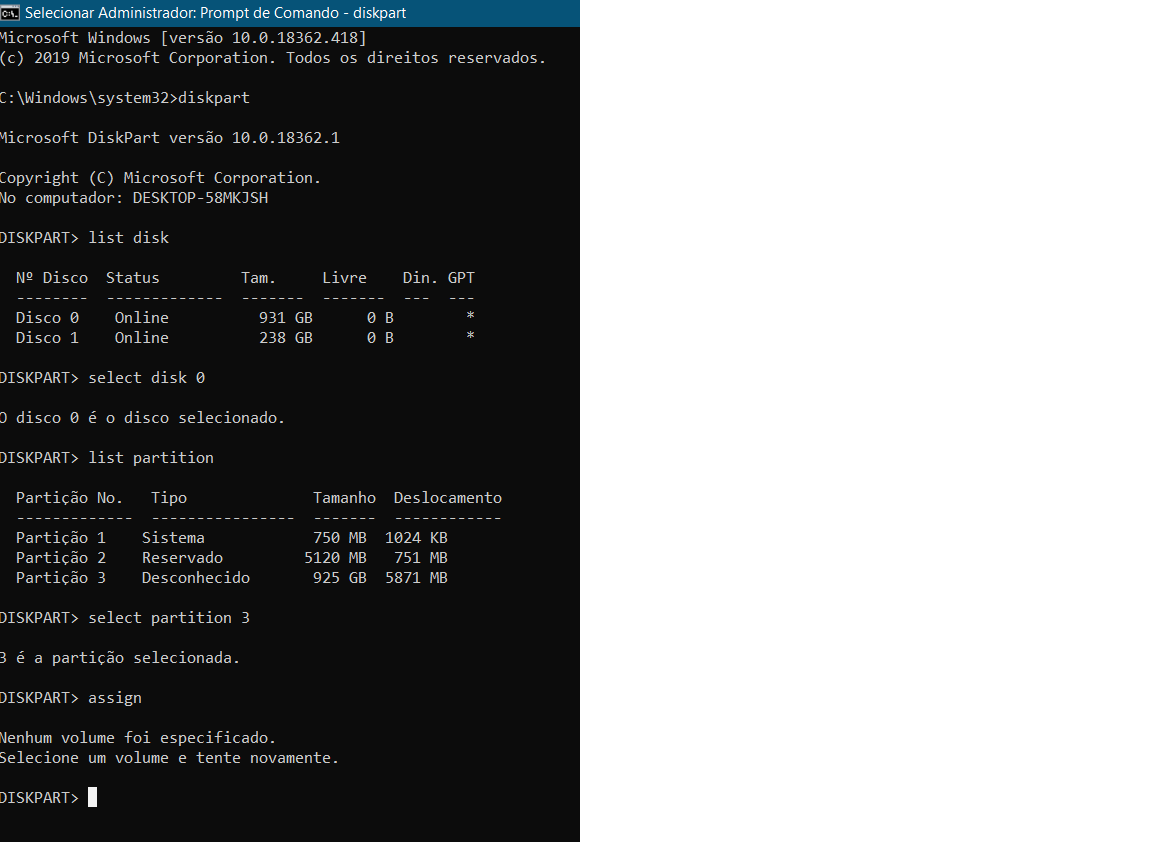Click the 'Microsoft DiskPart versão 10.0.18362.1' line
Image resolution: width=1152 pixels, height=842 pixels.
click(x=170, y=137)
